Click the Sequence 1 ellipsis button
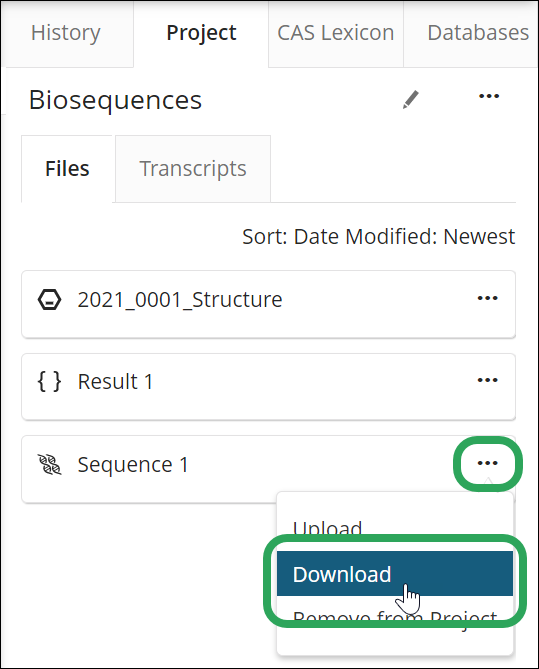Image resolution: width=539 pixels, height=669 pixels. click(x=487, y=463)
